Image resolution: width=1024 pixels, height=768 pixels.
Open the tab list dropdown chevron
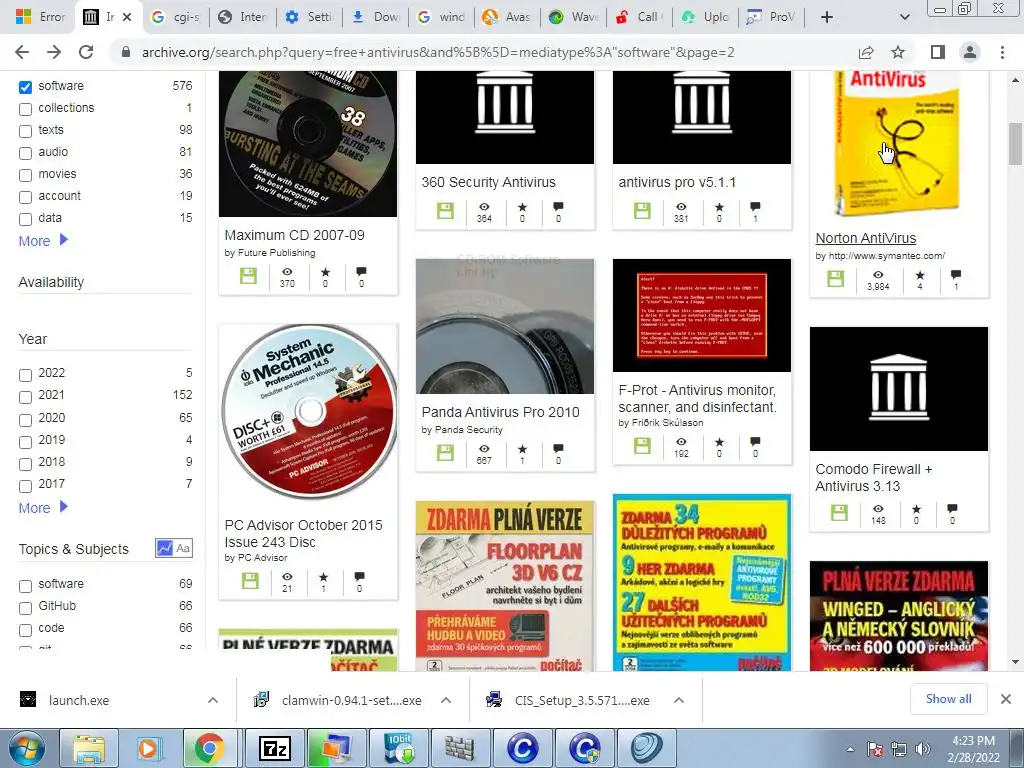[904, 17]
